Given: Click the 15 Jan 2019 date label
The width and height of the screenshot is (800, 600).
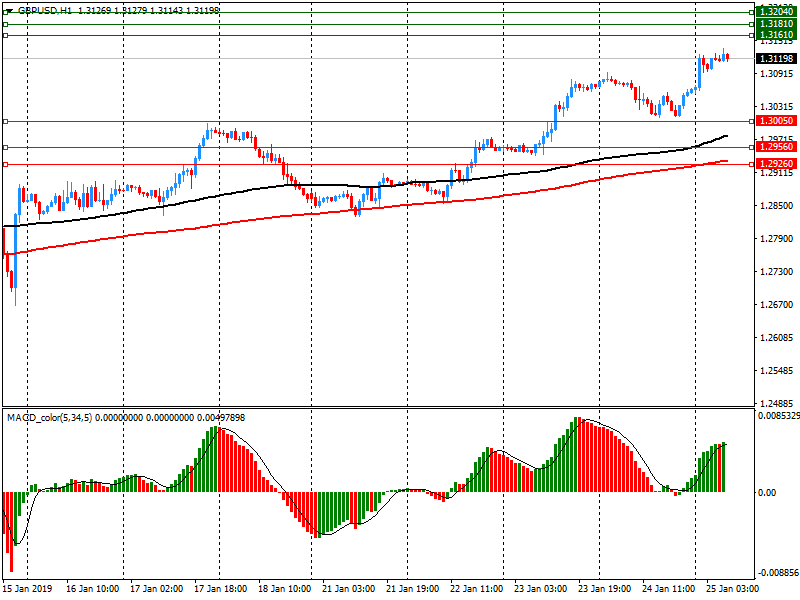Looking at the screenshot, I should [x=28, y=588].
